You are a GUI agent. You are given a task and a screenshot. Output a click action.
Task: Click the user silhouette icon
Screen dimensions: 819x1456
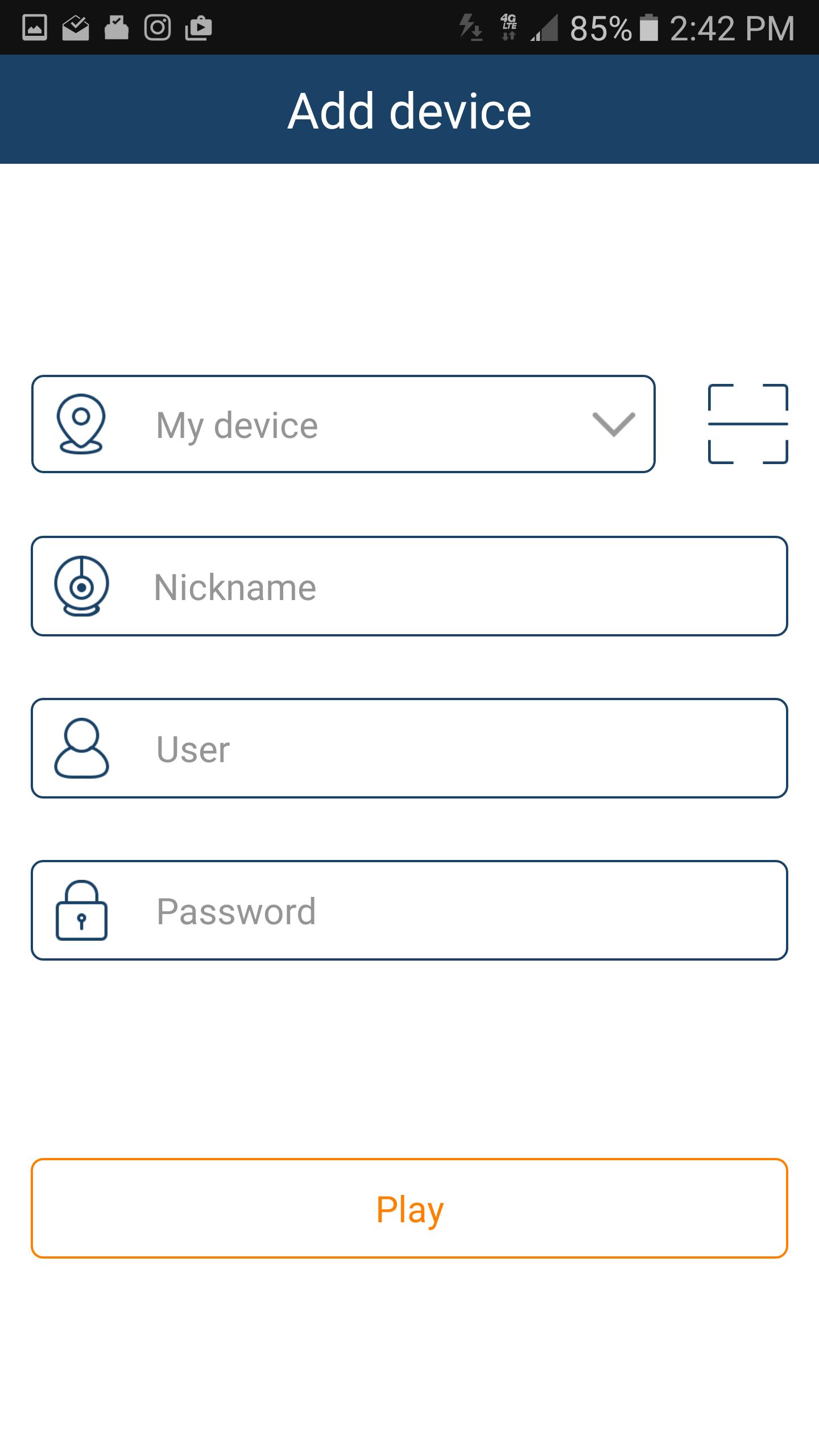tap(81, 748)
